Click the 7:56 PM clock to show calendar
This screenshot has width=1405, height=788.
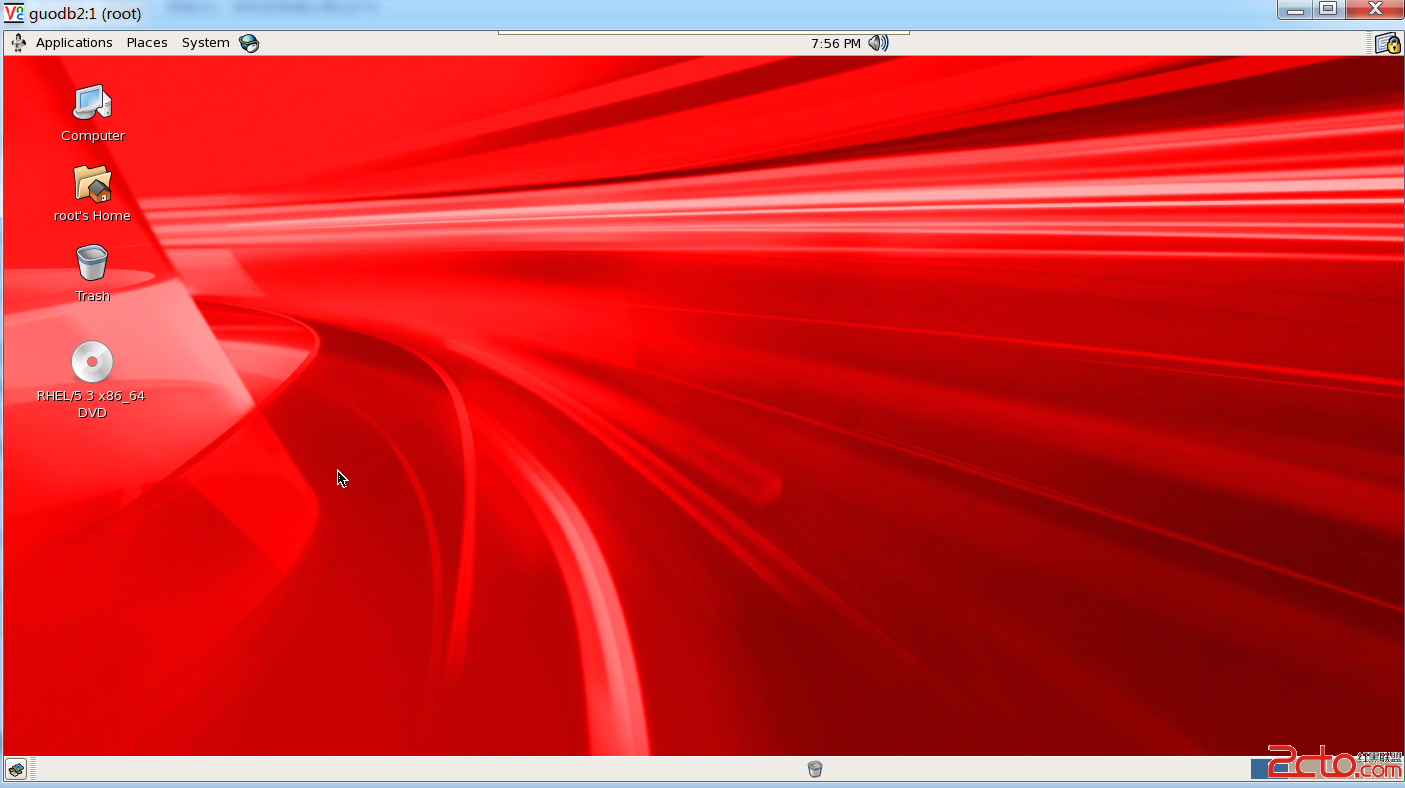(x=835, y=43)
